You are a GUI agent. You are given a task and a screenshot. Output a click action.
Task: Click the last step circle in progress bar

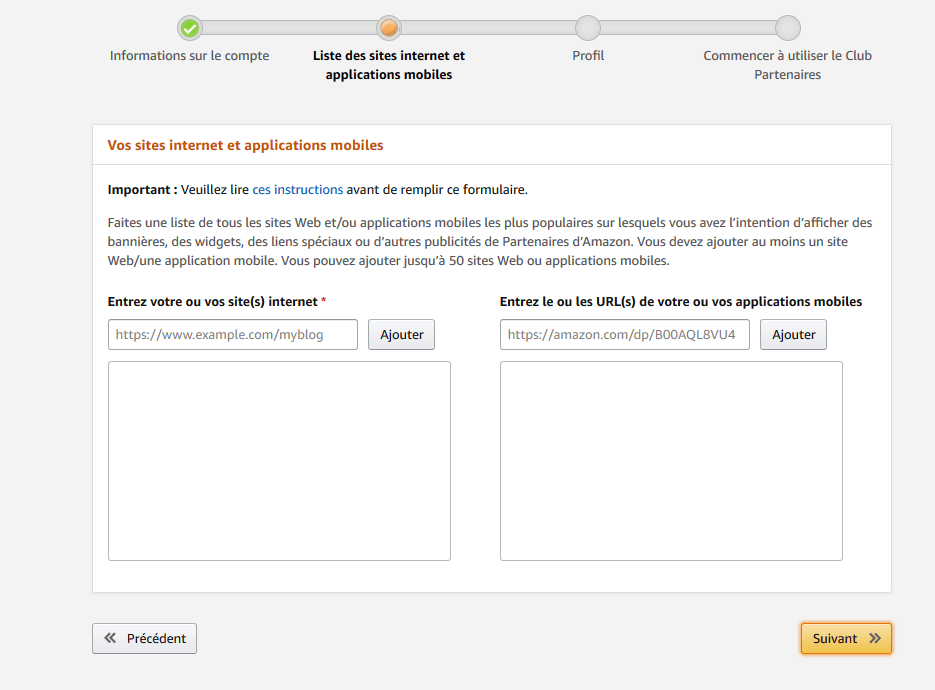(788, 28)
